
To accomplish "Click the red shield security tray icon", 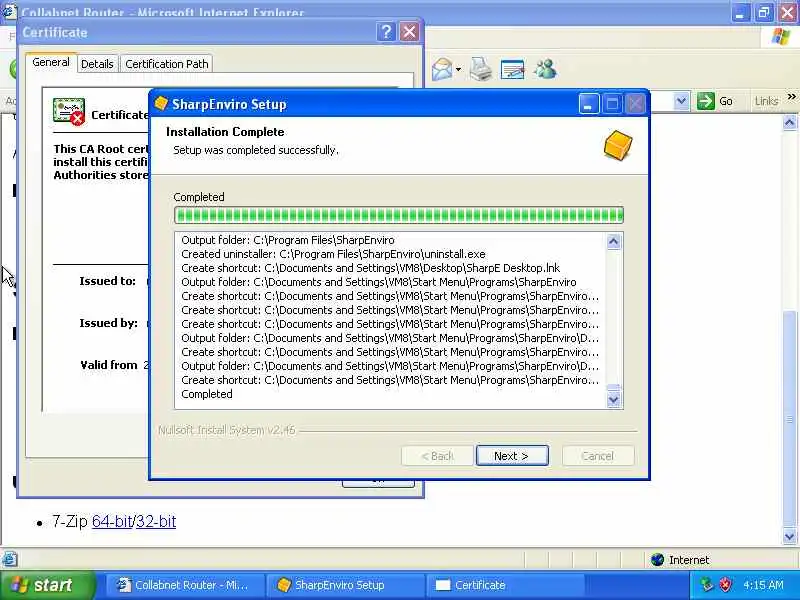I will click(724, 585).
